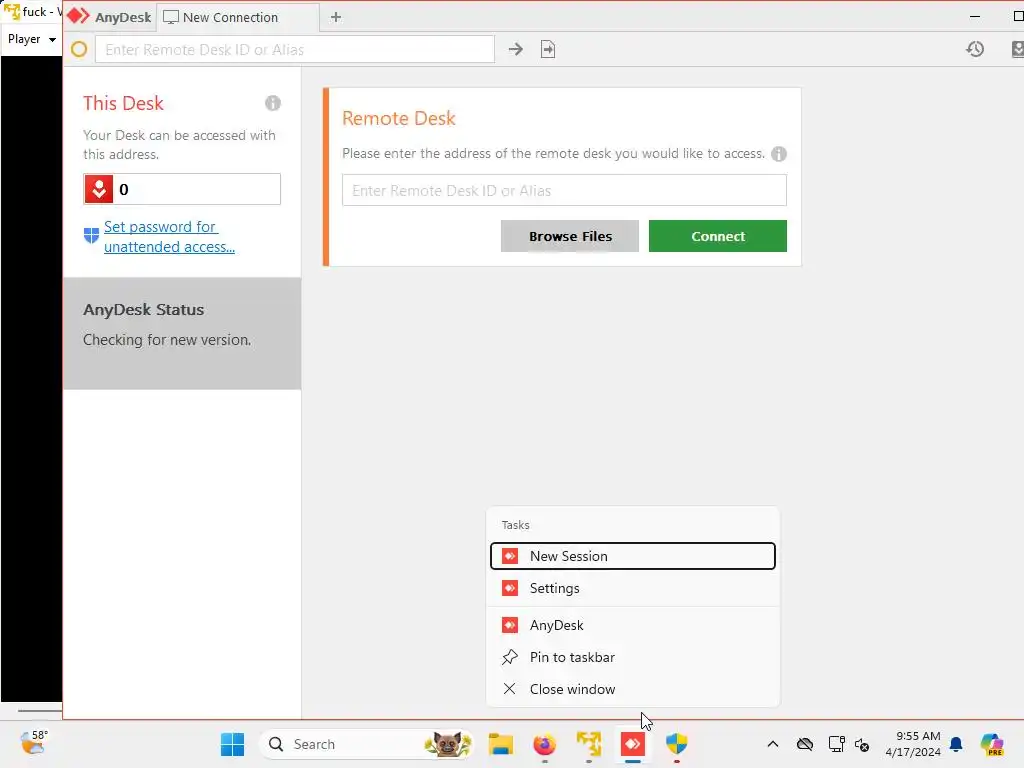The width and height of the screenshot is (1024, 768).
Task: Click the connect arrow beside address bar
Action: point(516,49)
